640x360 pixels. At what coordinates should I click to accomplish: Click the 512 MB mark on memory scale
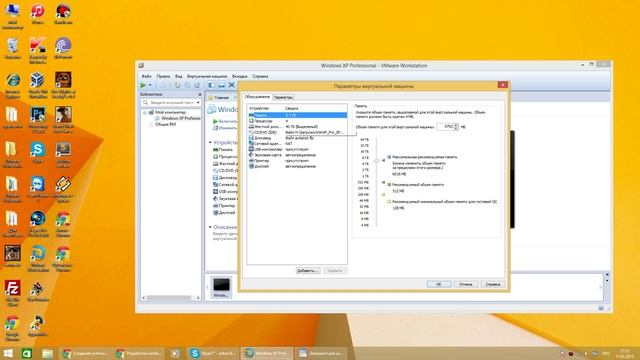(364, 182)
